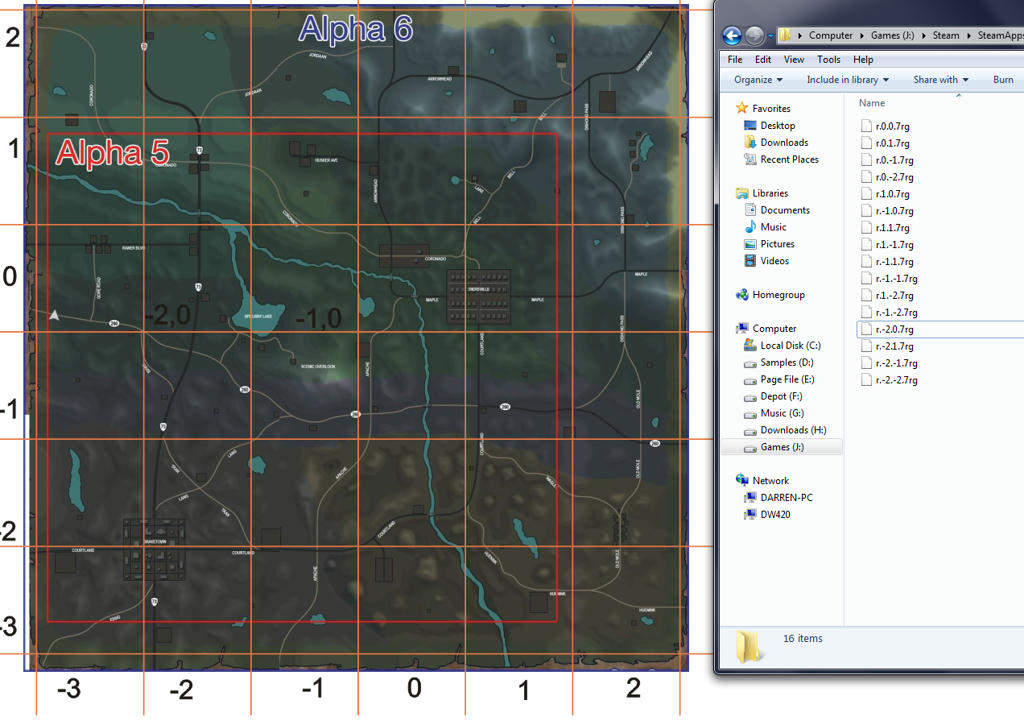
Task: Open the recent pages dropdown beside Forward
Action: (771, 36)
